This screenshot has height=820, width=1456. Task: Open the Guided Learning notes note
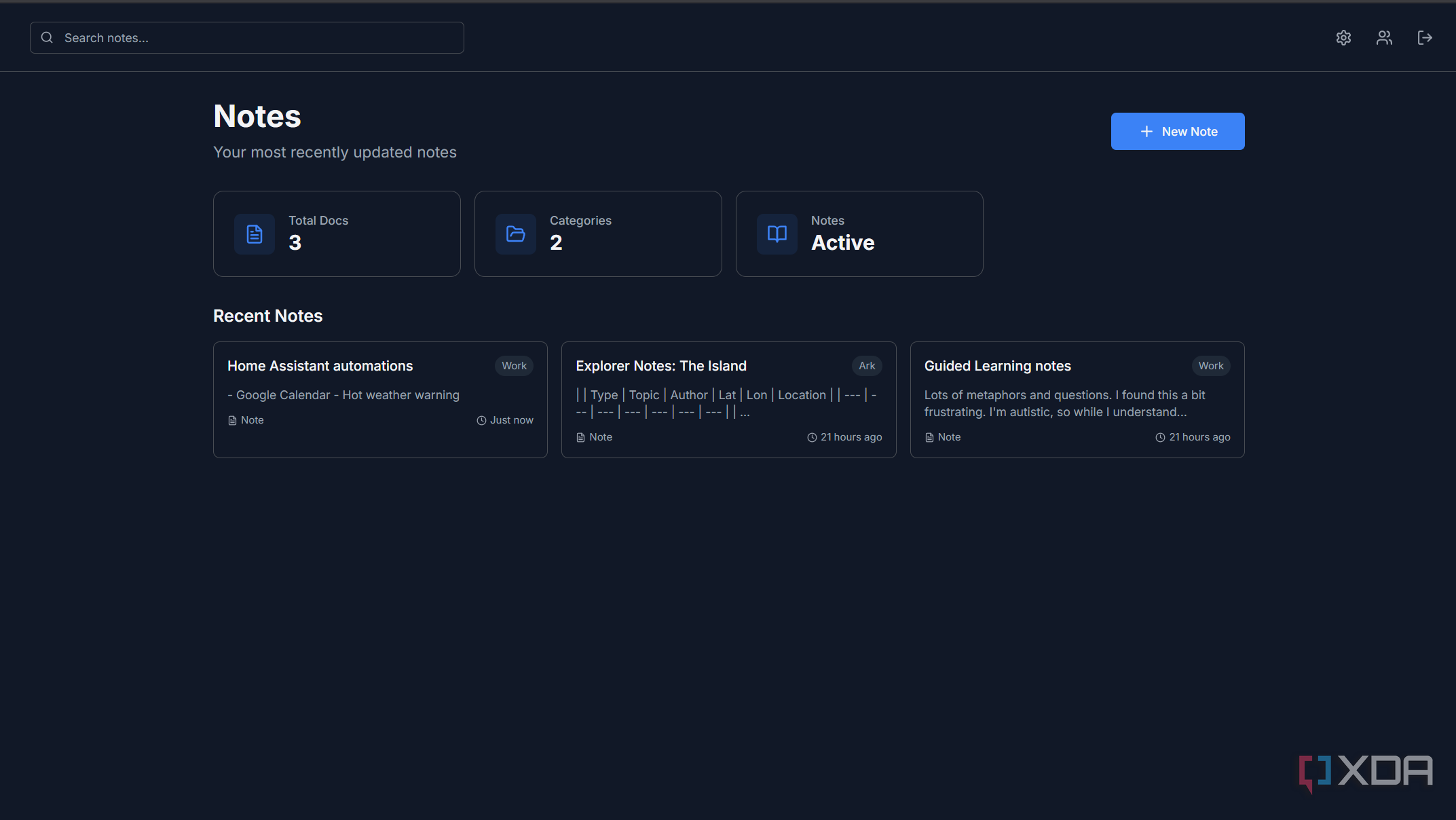pos(1077,400)
